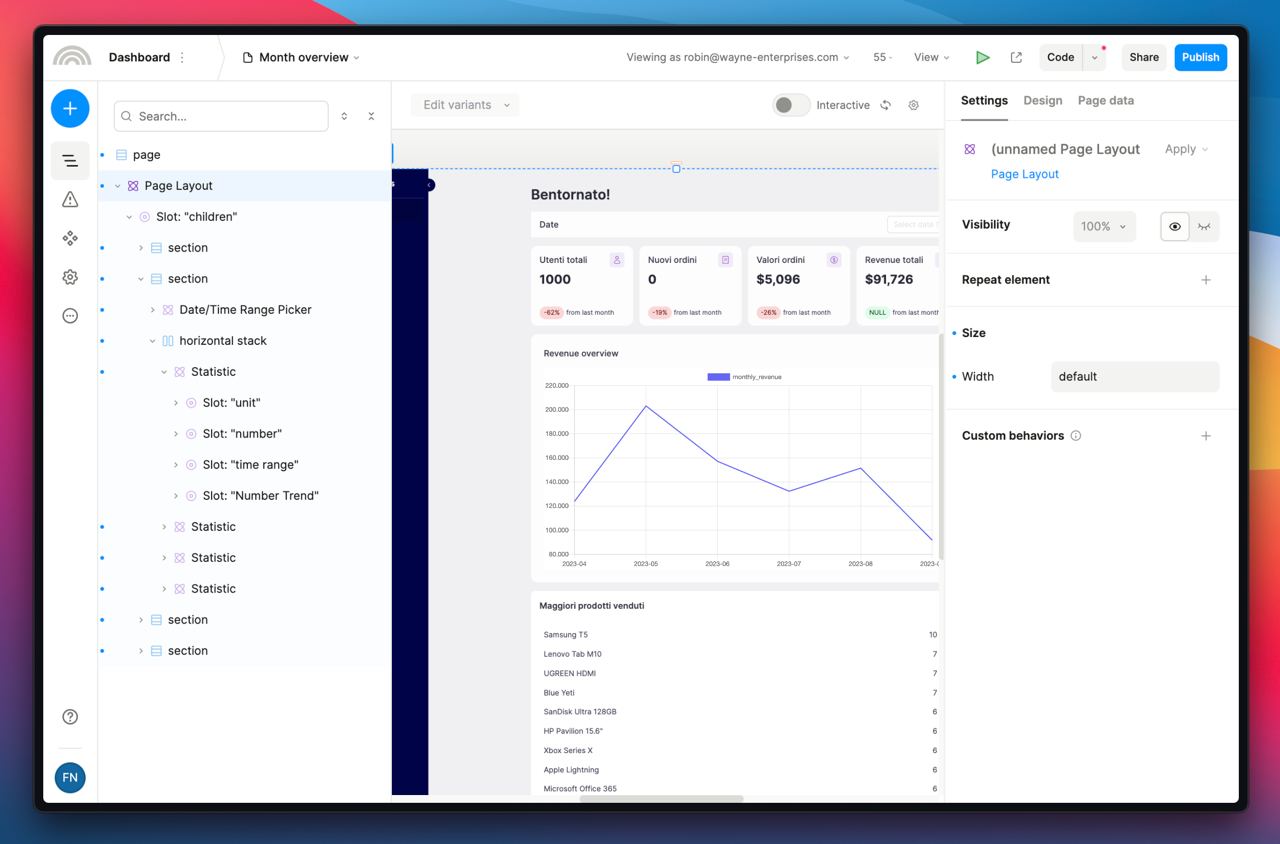Set element visible with eye icon
The image size is (1280, 844).
tap(1175, 227)
